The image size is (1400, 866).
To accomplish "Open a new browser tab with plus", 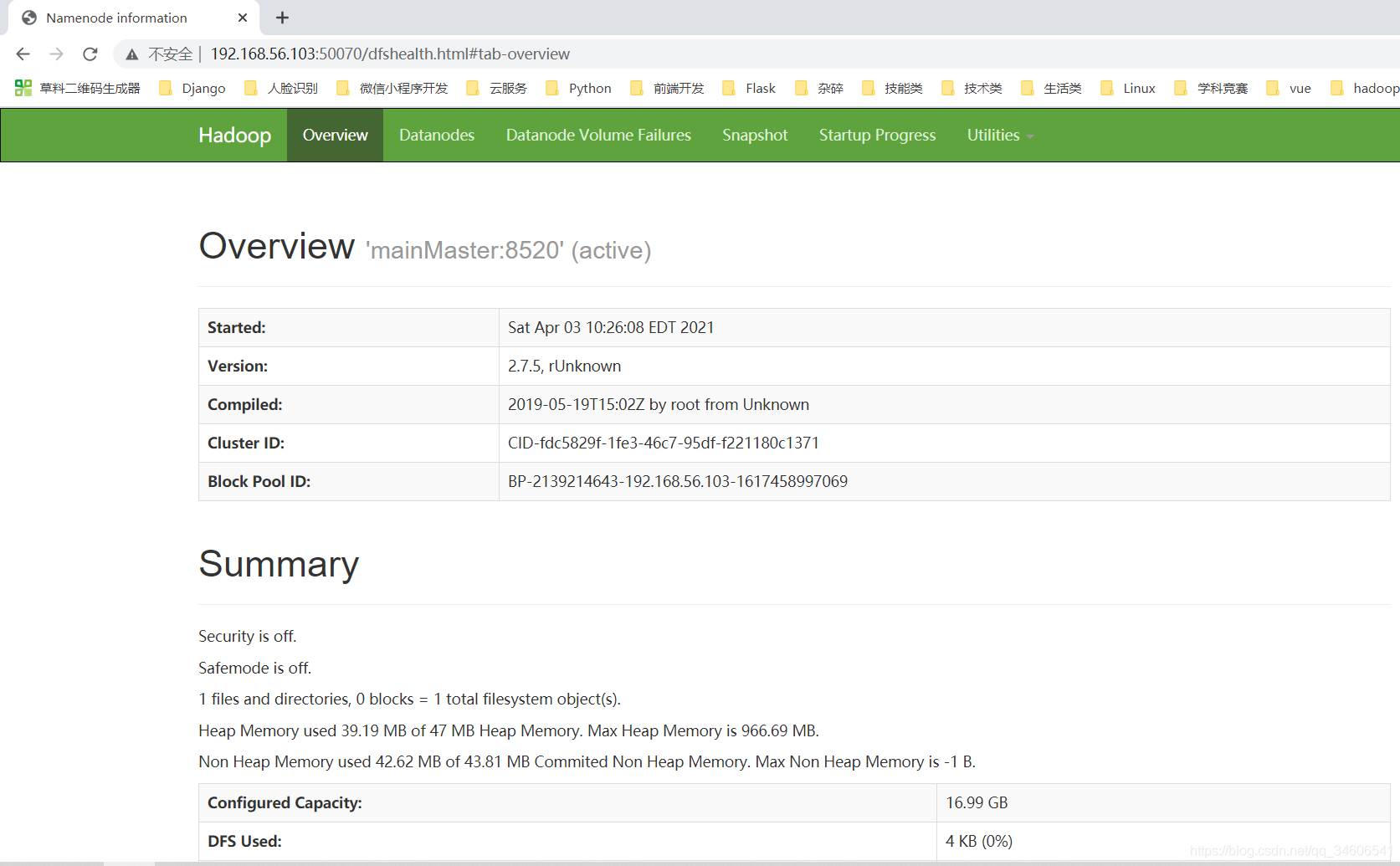I will (x=283, y=18).
